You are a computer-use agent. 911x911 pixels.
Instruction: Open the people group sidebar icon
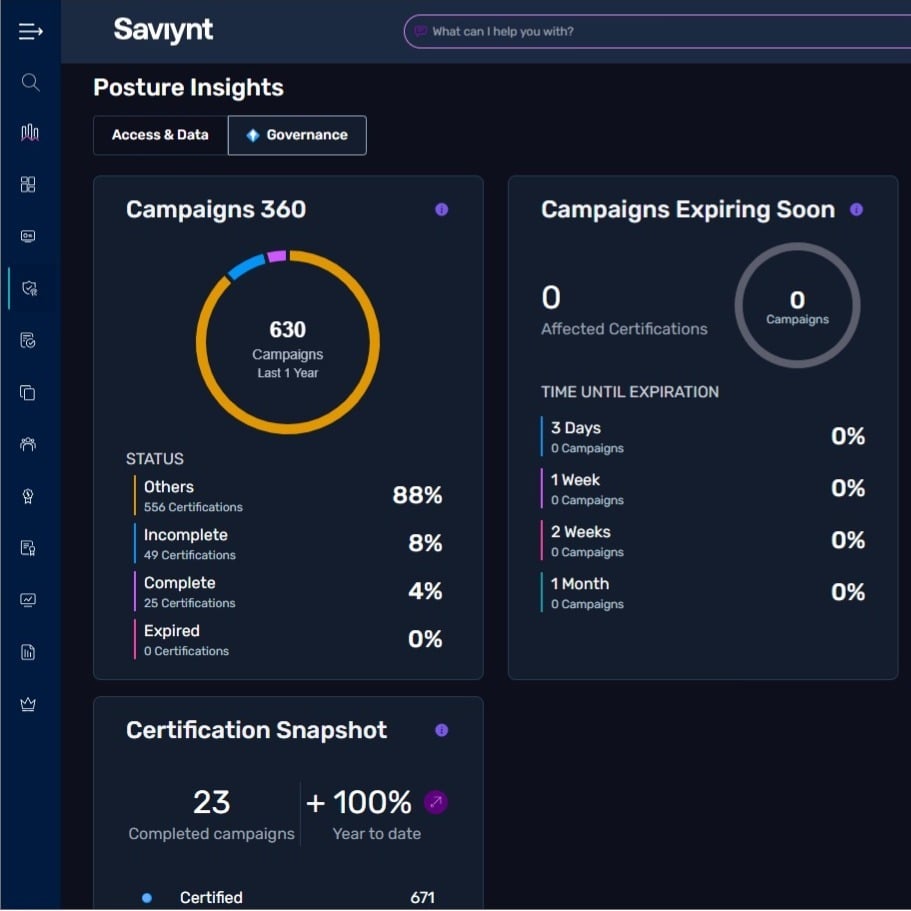point(28,444)
